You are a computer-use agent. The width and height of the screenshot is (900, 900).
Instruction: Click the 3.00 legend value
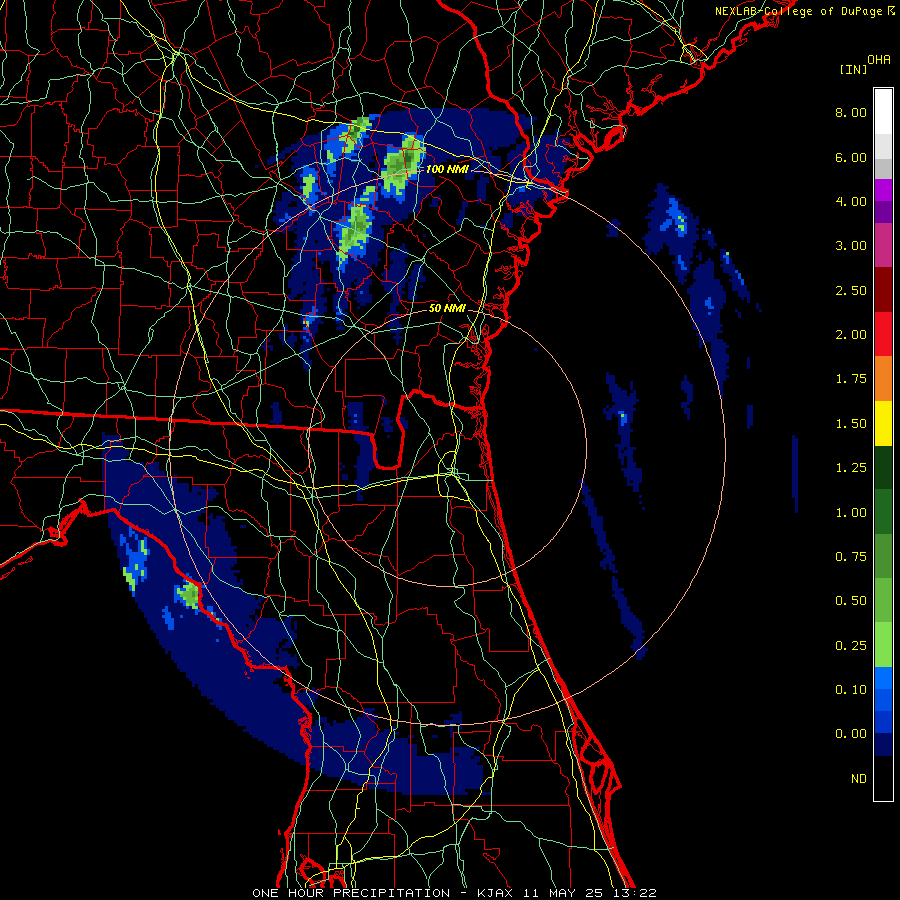[851, 246]
